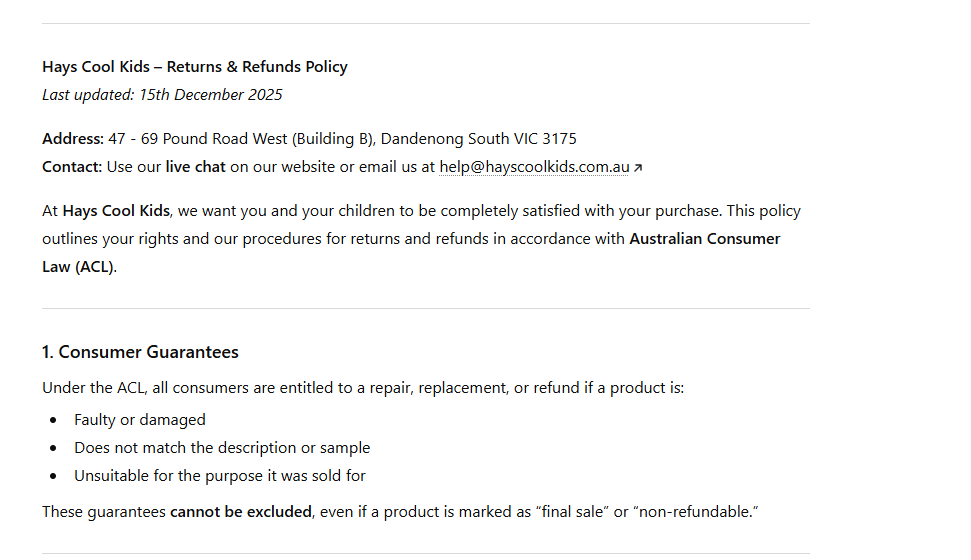Click the bold 'Address:' label
The image size is (971, 560).
pos(73,139)
